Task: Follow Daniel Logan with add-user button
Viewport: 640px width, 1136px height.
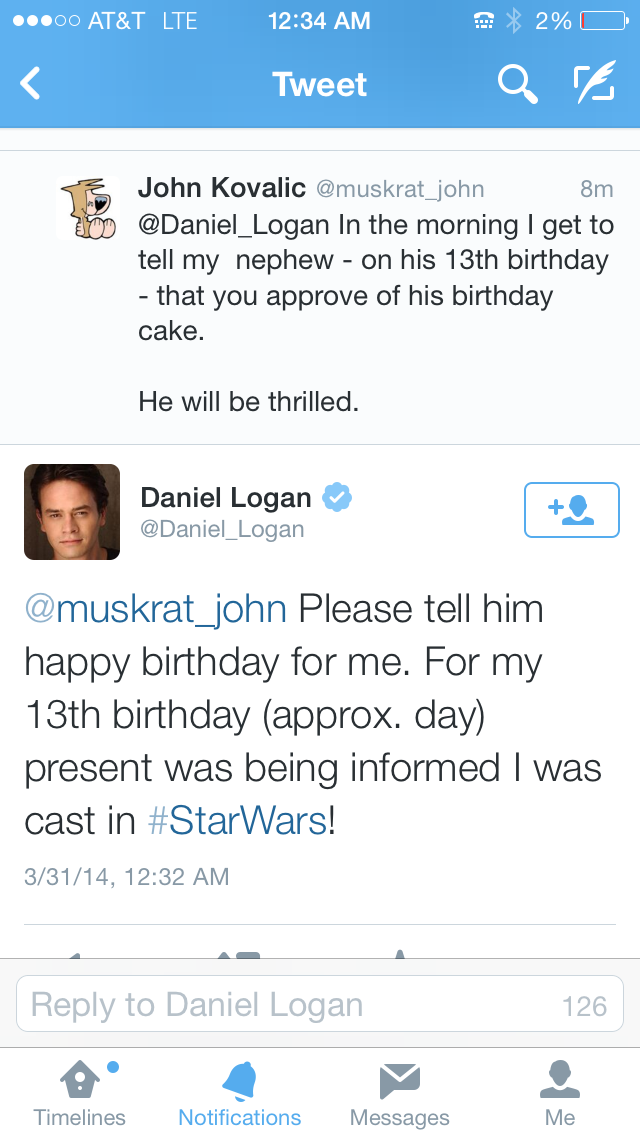Action: pyautogui.click(x=571, y=510)
